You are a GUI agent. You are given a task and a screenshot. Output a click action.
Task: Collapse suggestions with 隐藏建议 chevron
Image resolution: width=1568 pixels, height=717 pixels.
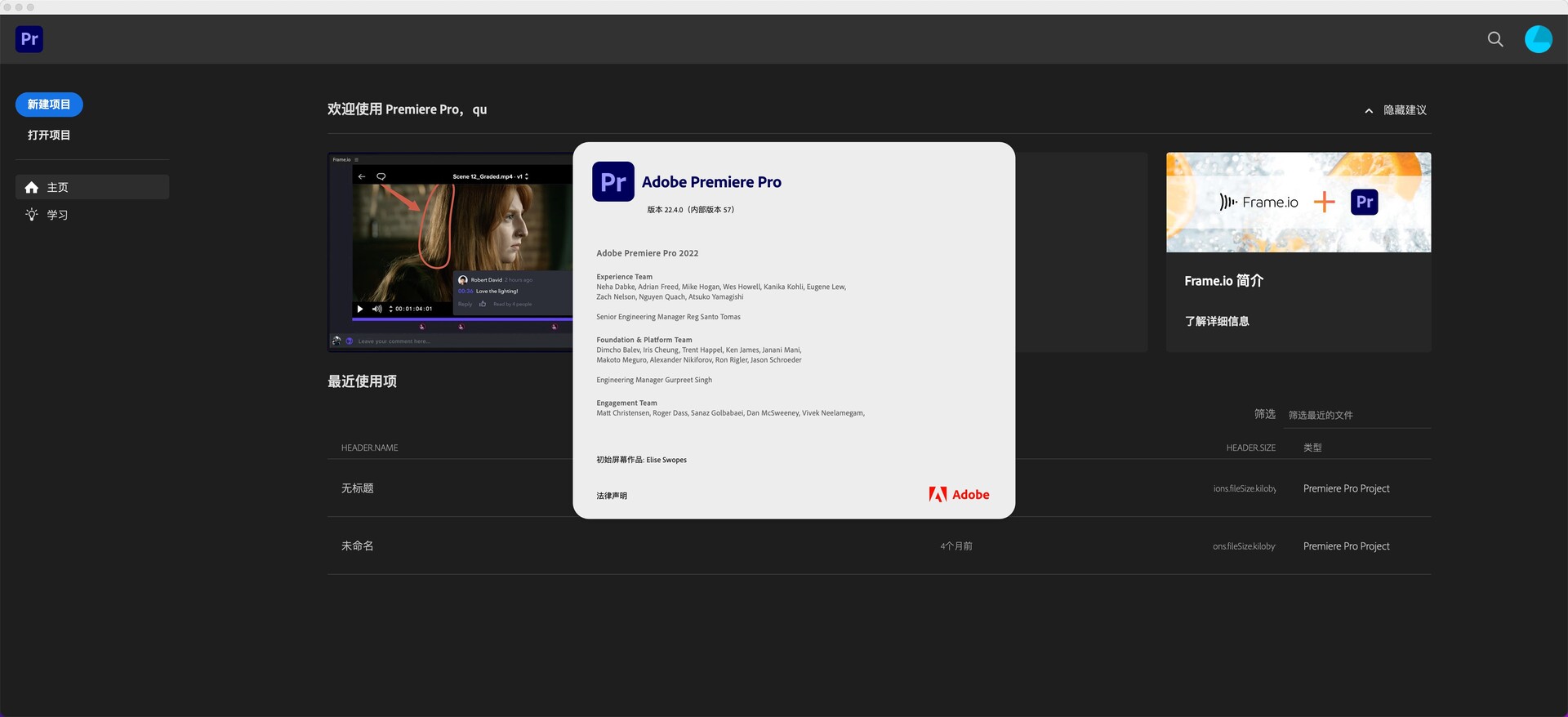click(1369, 110)
